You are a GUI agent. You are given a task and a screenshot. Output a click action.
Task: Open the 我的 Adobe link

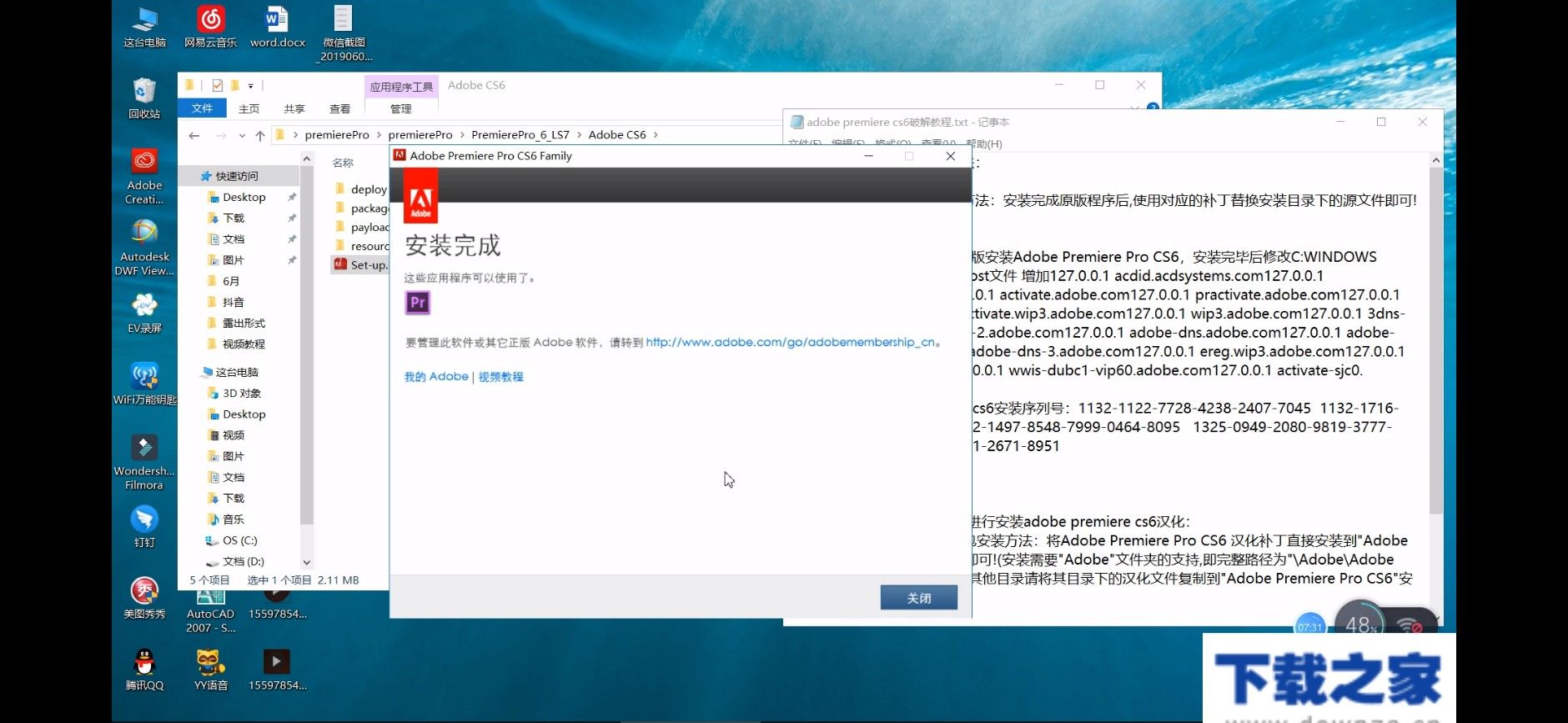(x=436, y=377)
